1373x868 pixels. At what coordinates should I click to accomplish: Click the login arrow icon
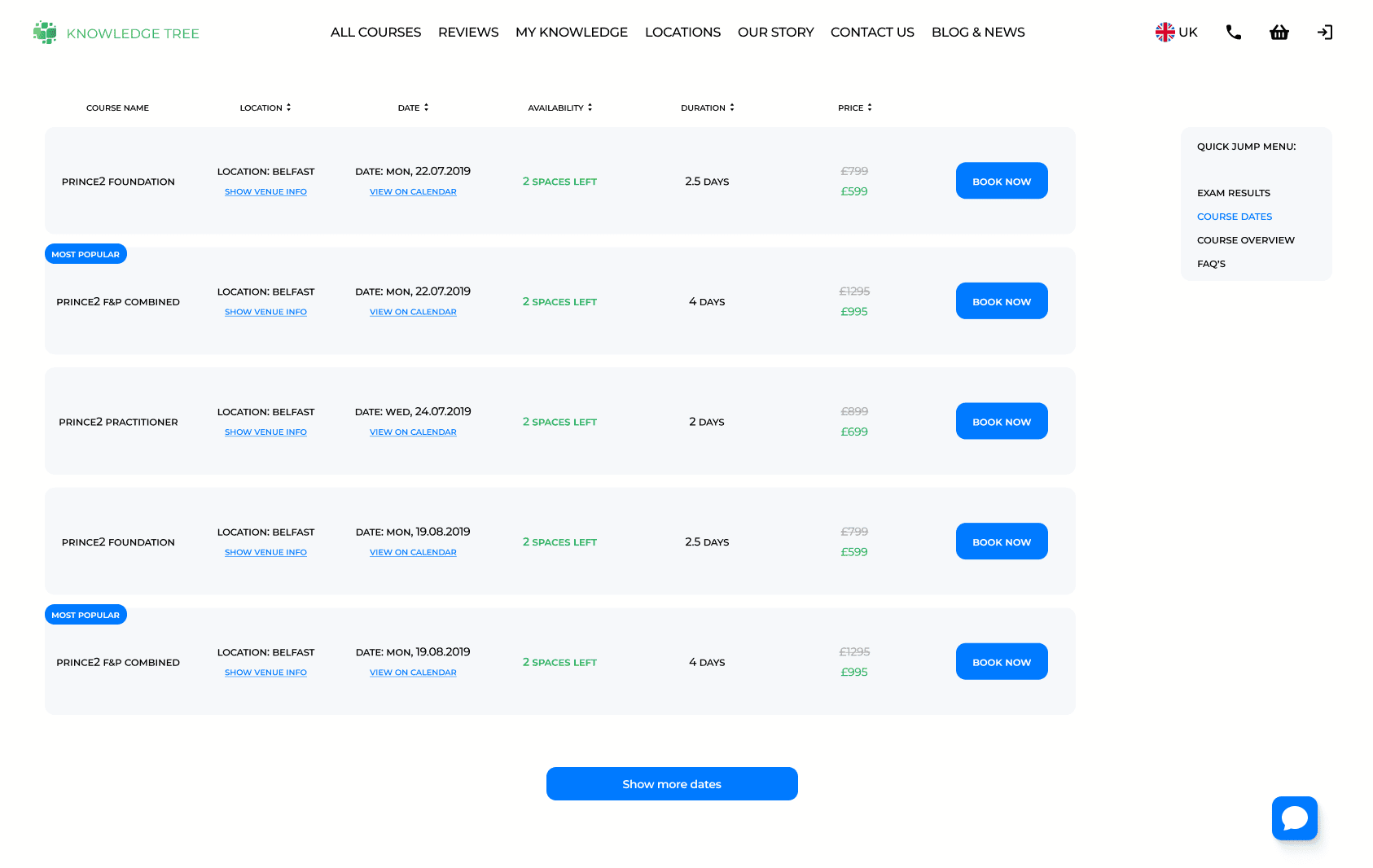tap(1325, 33)
